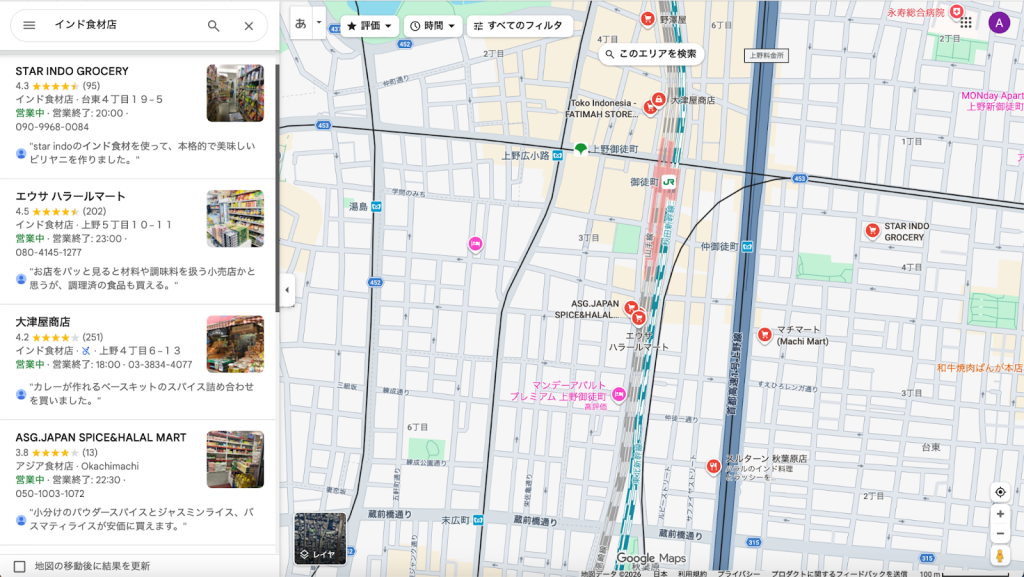This screenshot has height=577, width=1024.
Task: Expand the 時間 hours filter dropdown
Action: coord(433,26)
